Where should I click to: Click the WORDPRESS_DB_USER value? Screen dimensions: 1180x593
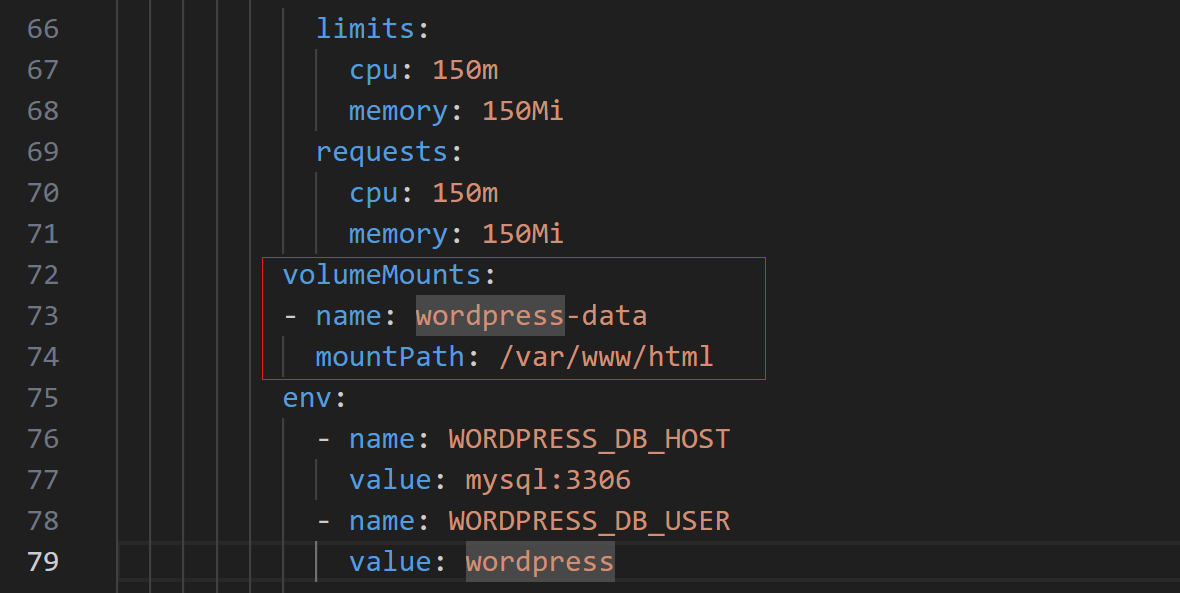(589, 522)
